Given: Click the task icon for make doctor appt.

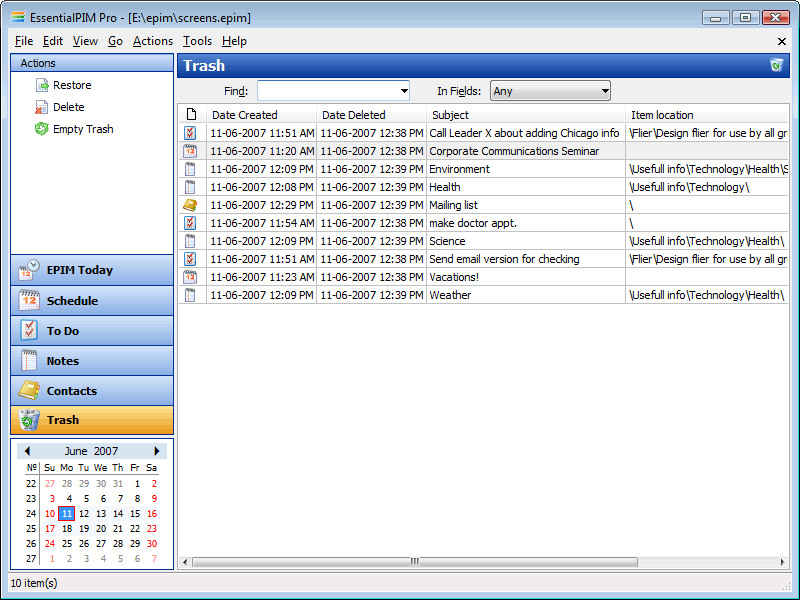Looking at the screenshot, I should coord(190,223).
